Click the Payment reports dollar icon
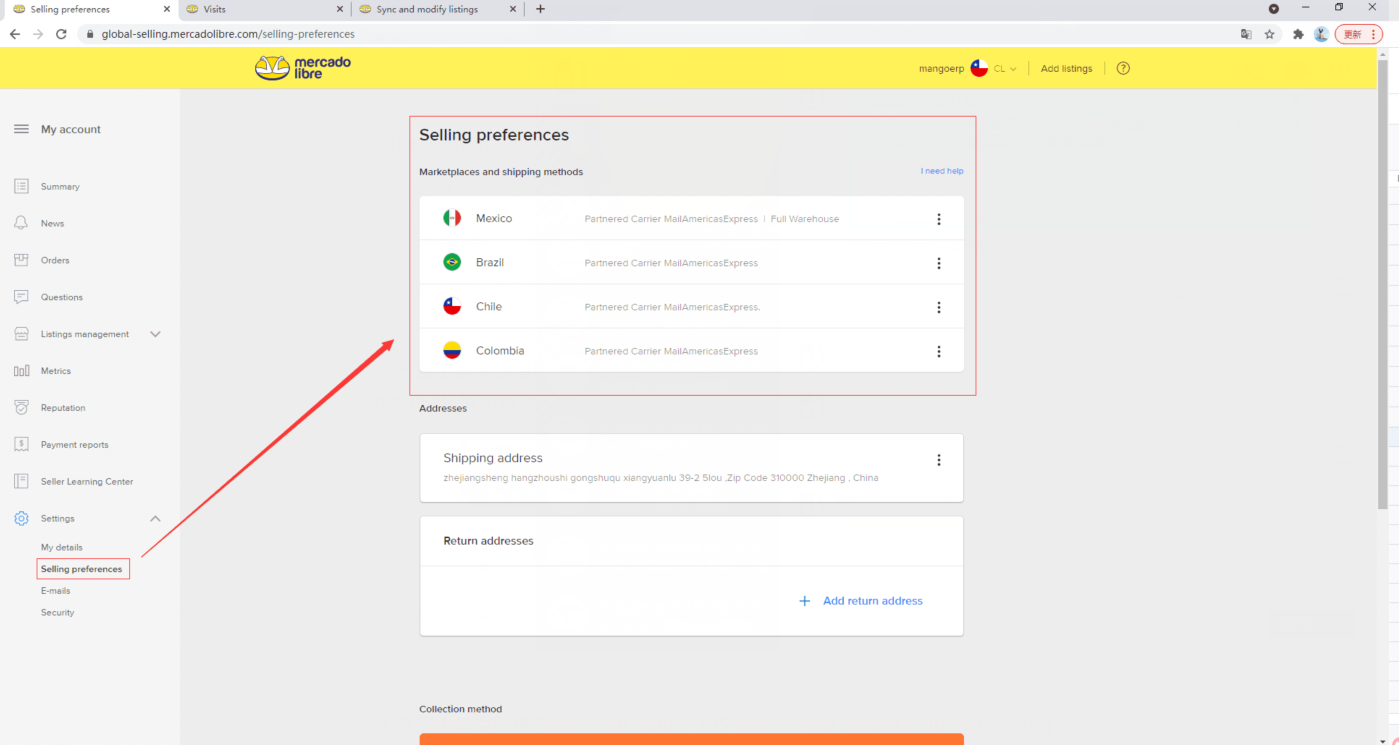Image resolution: width=1399 pixels, height=745 pixels. click(x=21, y=445)
